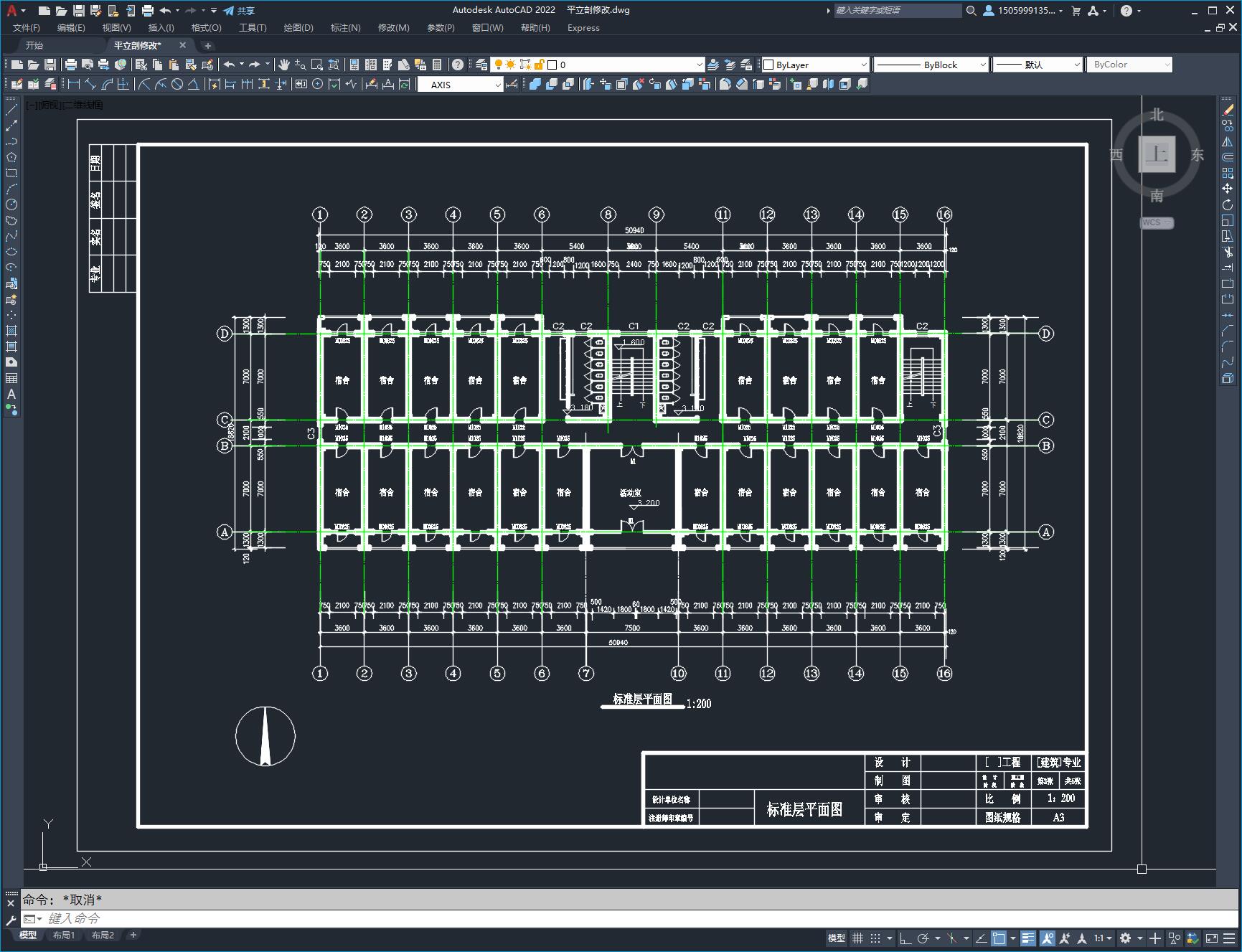Viewport: 1242px width, 952px height.
Task: Select the Aligned dimension tool
Action: [x=90, y=85]
